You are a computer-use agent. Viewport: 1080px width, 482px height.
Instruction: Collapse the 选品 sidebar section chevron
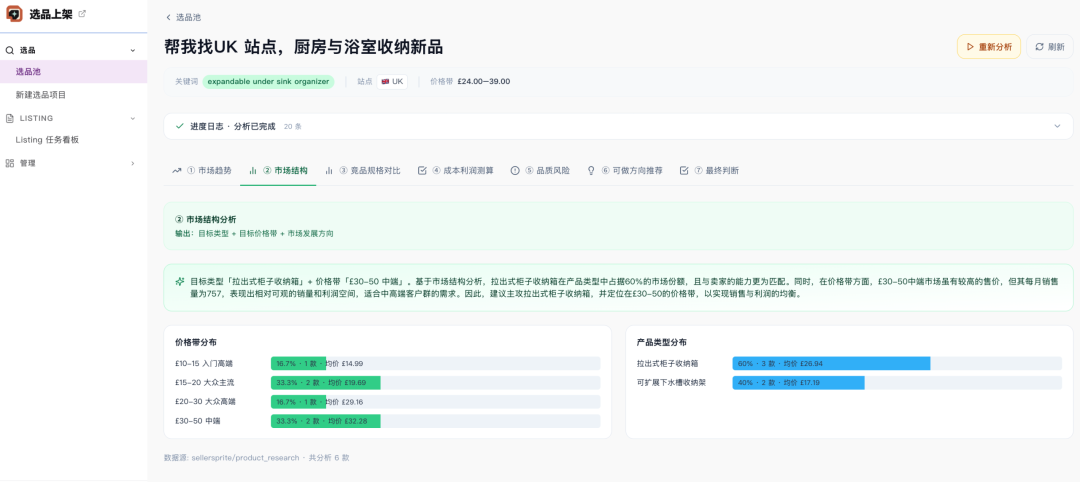[133, 50]
